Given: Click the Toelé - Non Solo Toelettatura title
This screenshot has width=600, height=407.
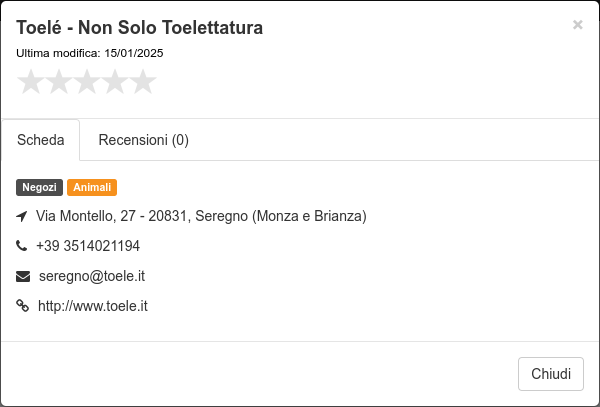Looking at the screenshot, I should pos(140,28).
